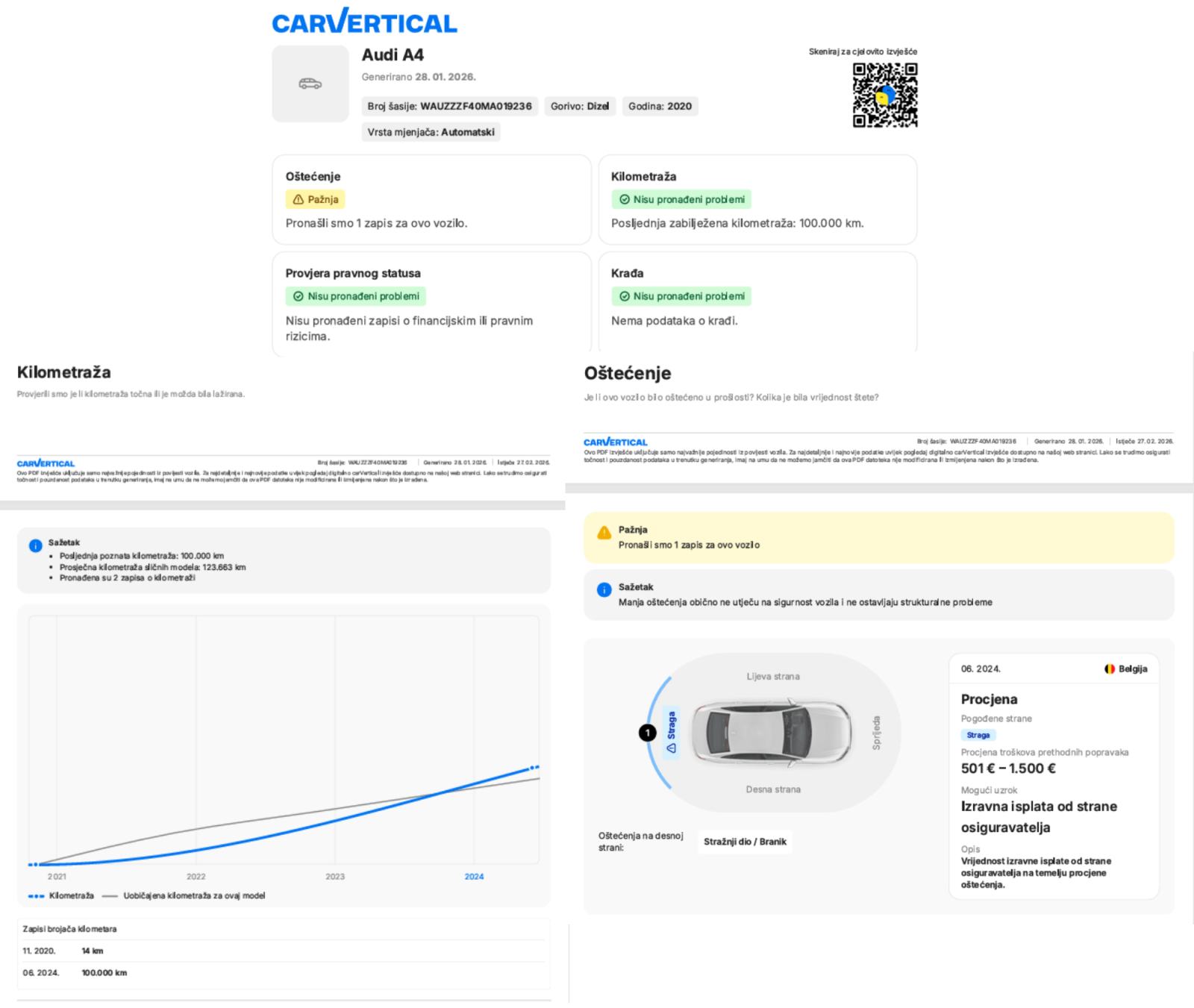Click the VIN number chip Broj šasije
The width and height of the screenshot is (1194, 1008).
[449, 106]
